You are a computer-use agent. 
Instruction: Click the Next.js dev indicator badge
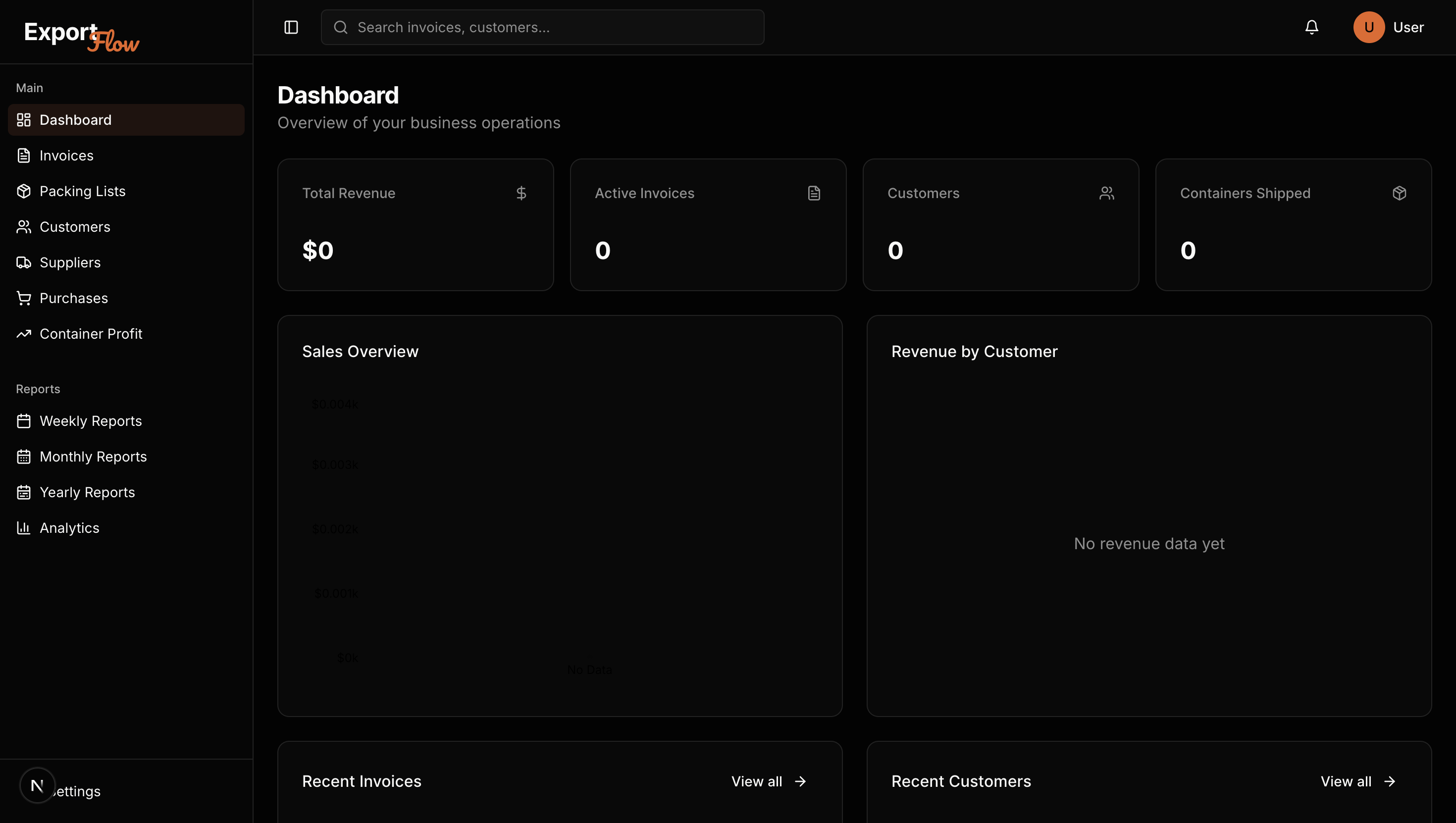[x=37, y=785]
